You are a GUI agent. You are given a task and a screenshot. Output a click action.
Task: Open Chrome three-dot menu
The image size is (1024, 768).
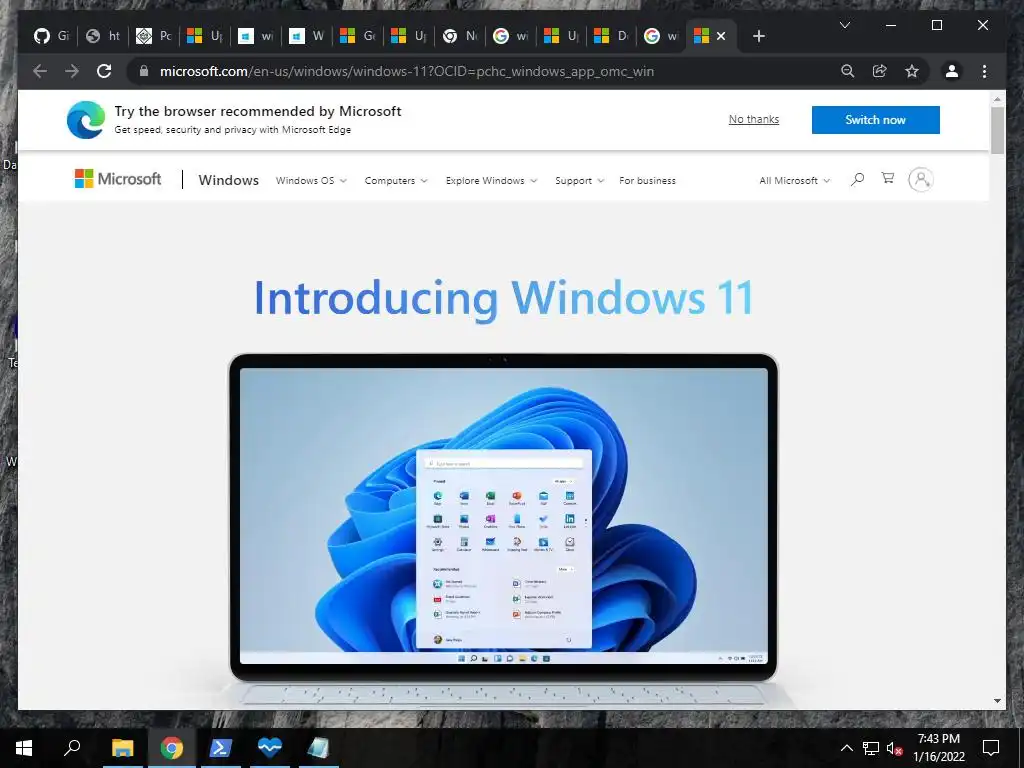point(984,71)
